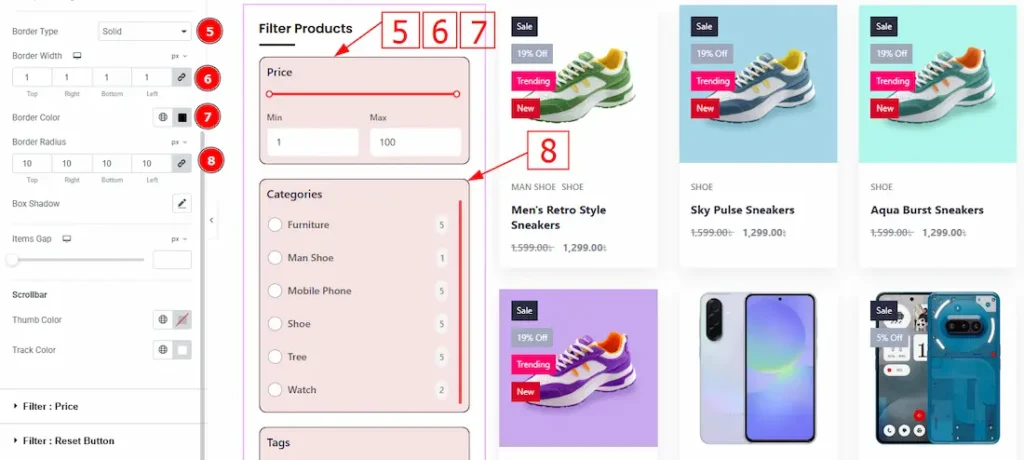The height and width of the screenshot is (460, 1024).
Task: Open the Border Radius px unit selector
Action: click(x=179, y=142)
